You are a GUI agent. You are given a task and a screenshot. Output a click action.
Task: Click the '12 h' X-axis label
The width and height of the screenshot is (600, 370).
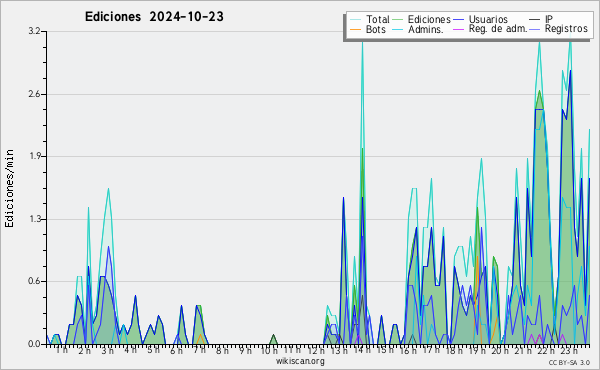pos(316,350)
